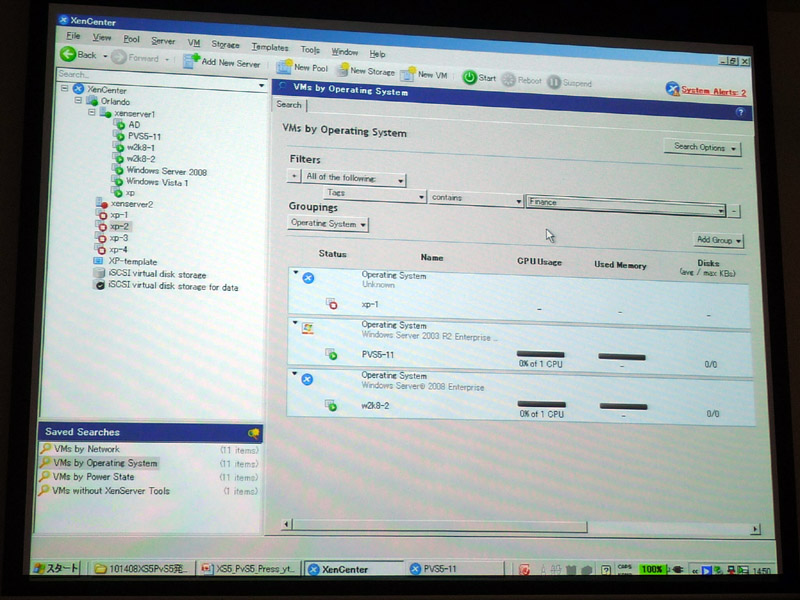Collapse the xenserver1 tree node
Viewport: 800px width, 600px height.
[x=91, y=112]
